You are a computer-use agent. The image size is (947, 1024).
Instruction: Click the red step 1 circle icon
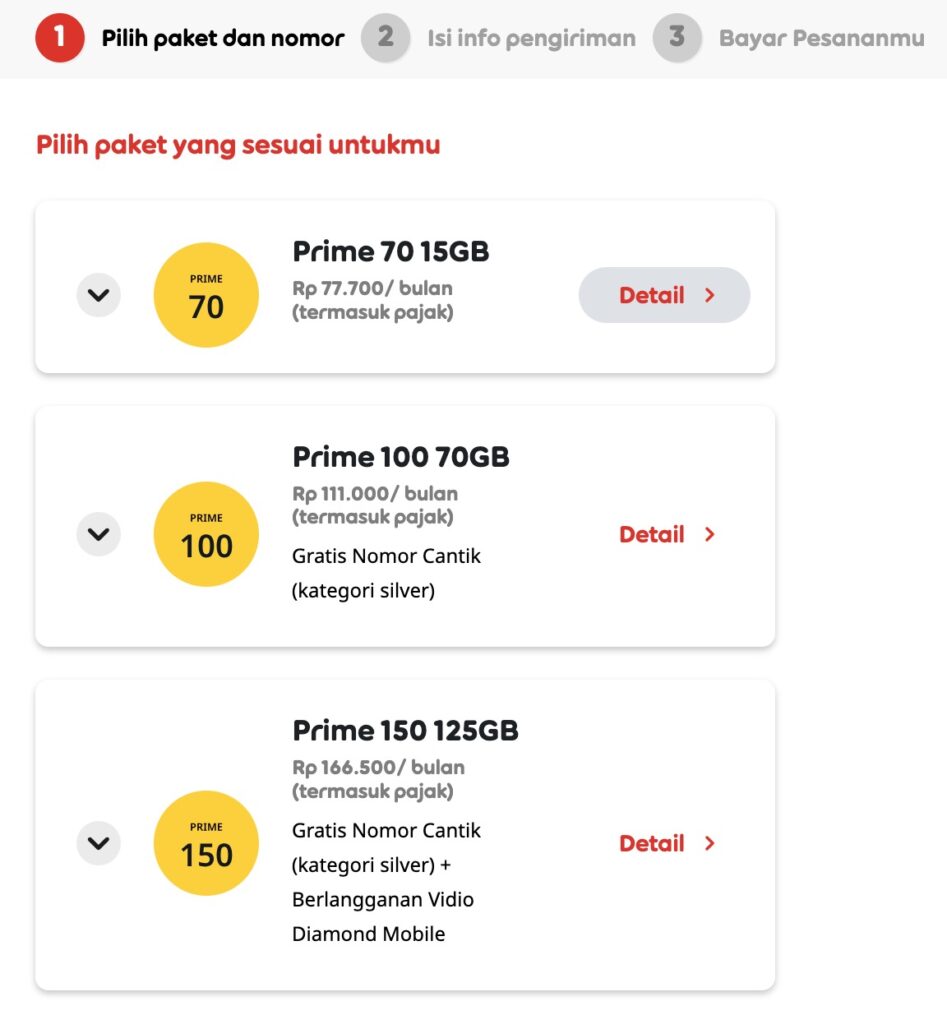[x=60, y=38]
